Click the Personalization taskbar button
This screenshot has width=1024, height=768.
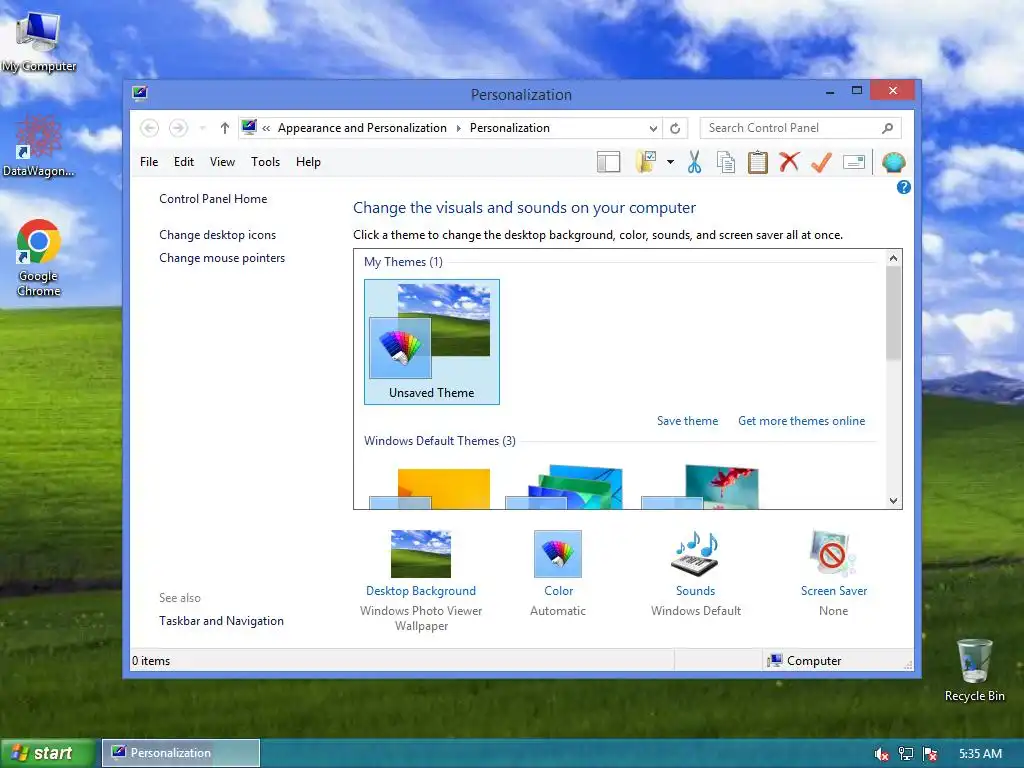click(181, 753)
